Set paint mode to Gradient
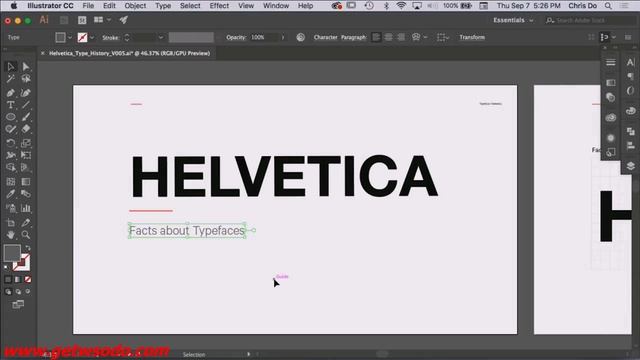Viewport: 640px width, 360px height. coord(18,280)
